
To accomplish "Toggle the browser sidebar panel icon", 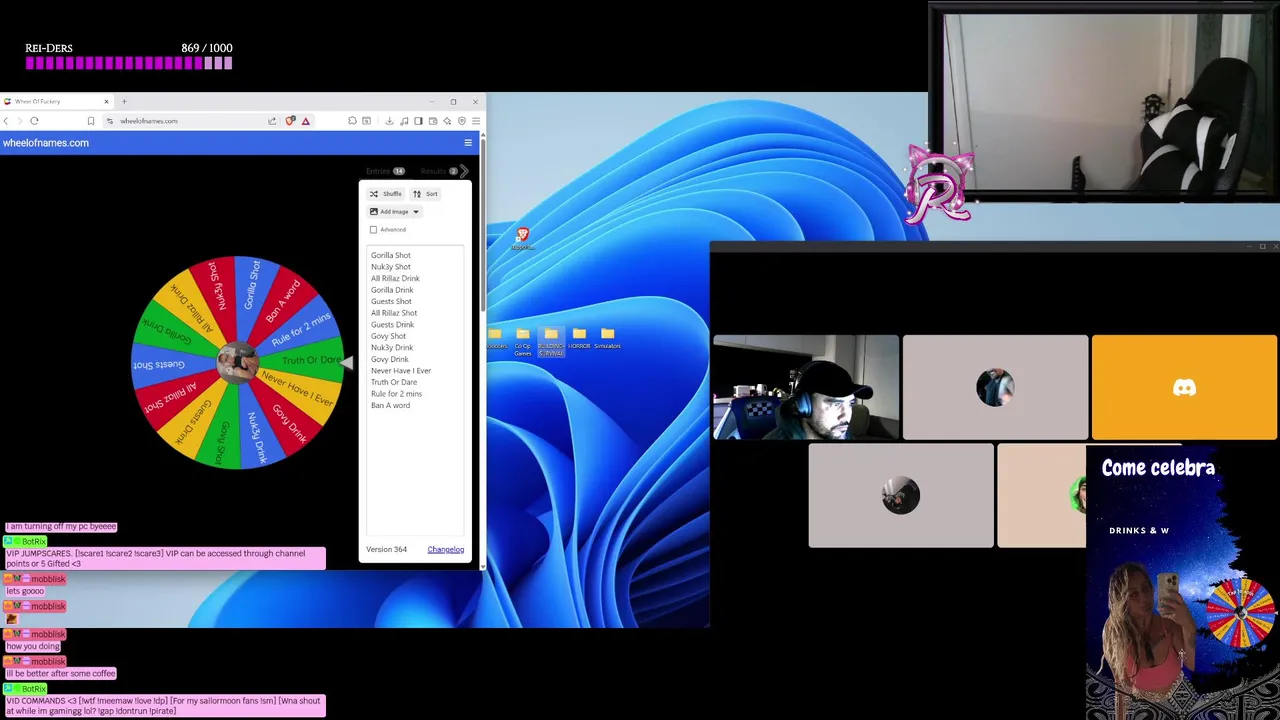I will [418, 121].
